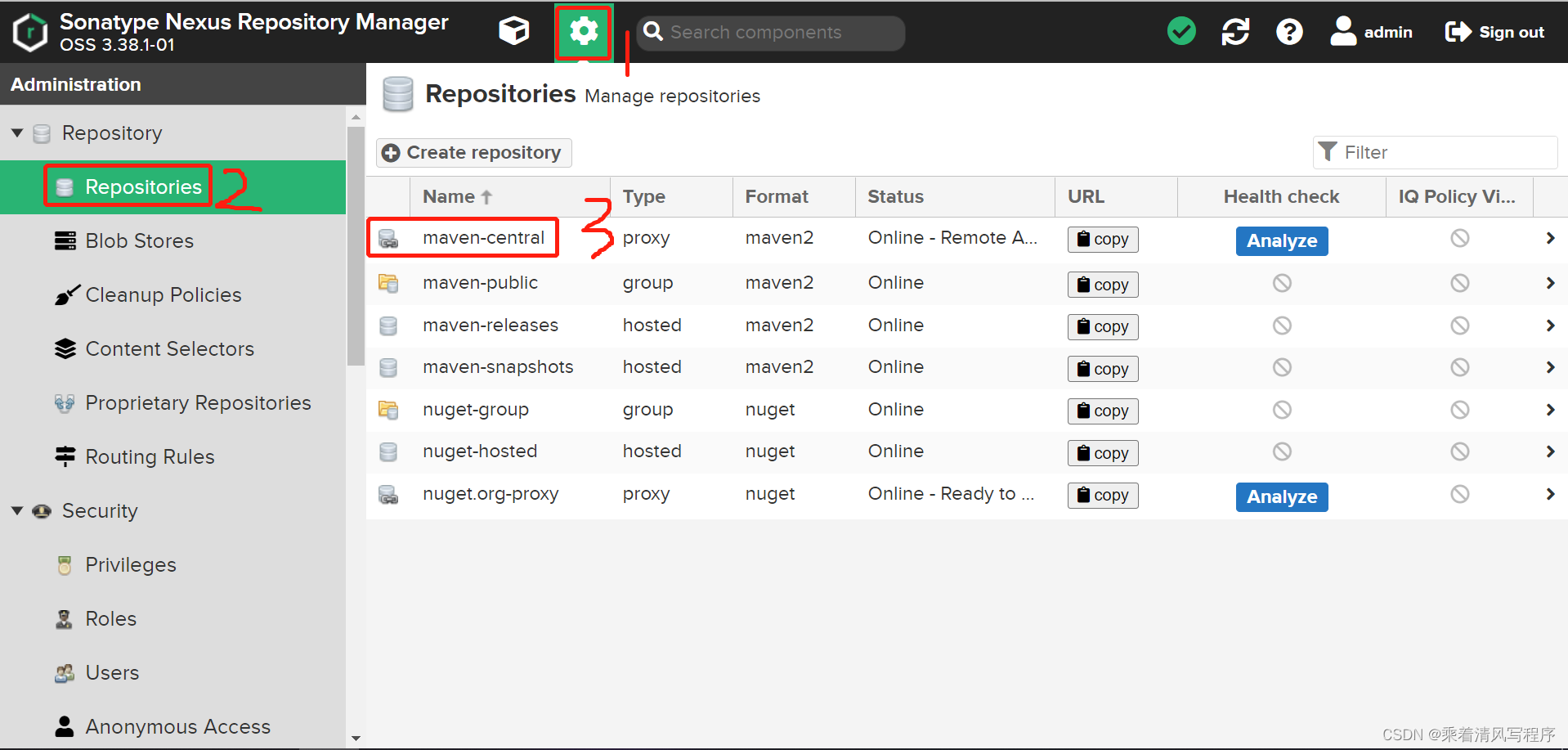Image resolution: width=1568 pixels, height=750 pixels.
Task: Collapse the Security tree section
Action: pyautogui.click(x=17, y=510)
